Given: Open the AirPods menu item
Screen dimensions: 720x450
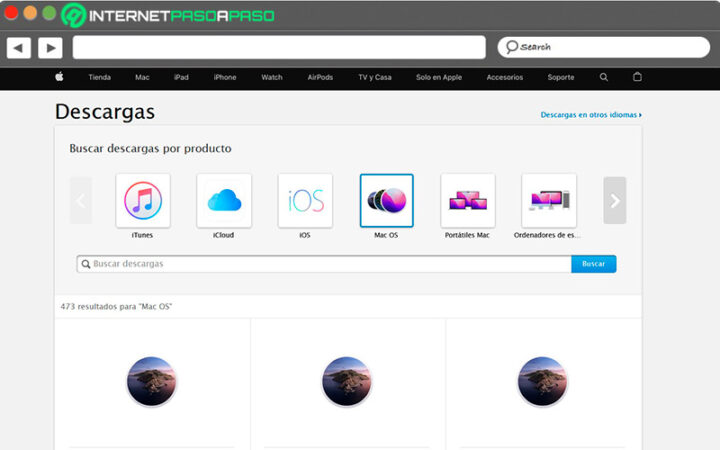Looking at the screenshot, I should click(x=320, y=77).
